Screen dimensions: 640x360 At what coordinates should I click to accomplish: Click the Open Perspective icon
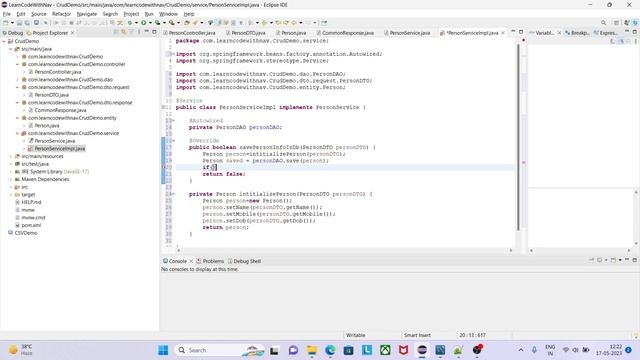616,23
